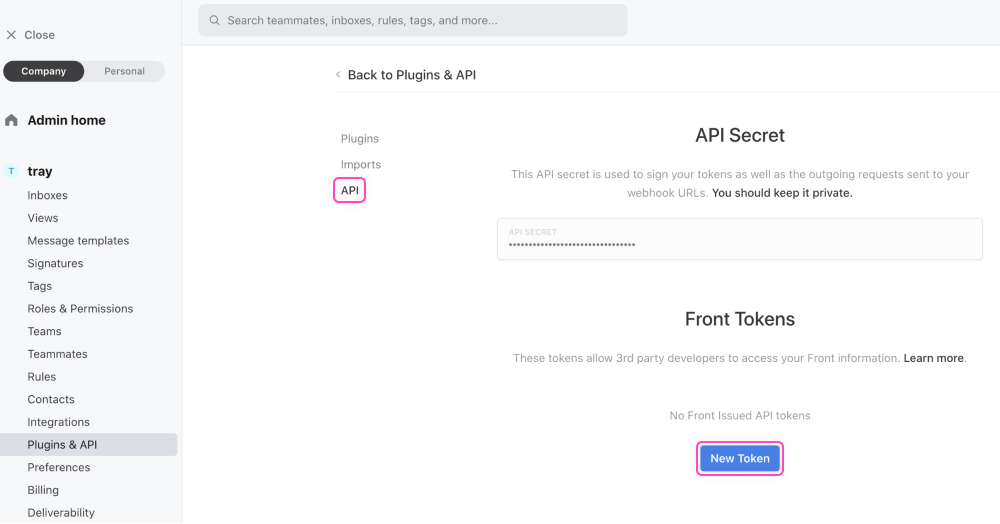Open the Imports tab
The width and height of the screenshot is (1000, 524).
tap(360, 165)
